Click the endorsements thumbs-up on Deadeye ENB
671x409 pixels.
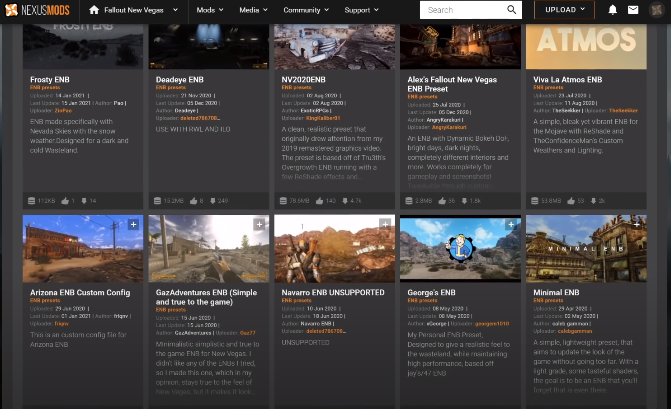pyautogui.click(x=193, y=201)
